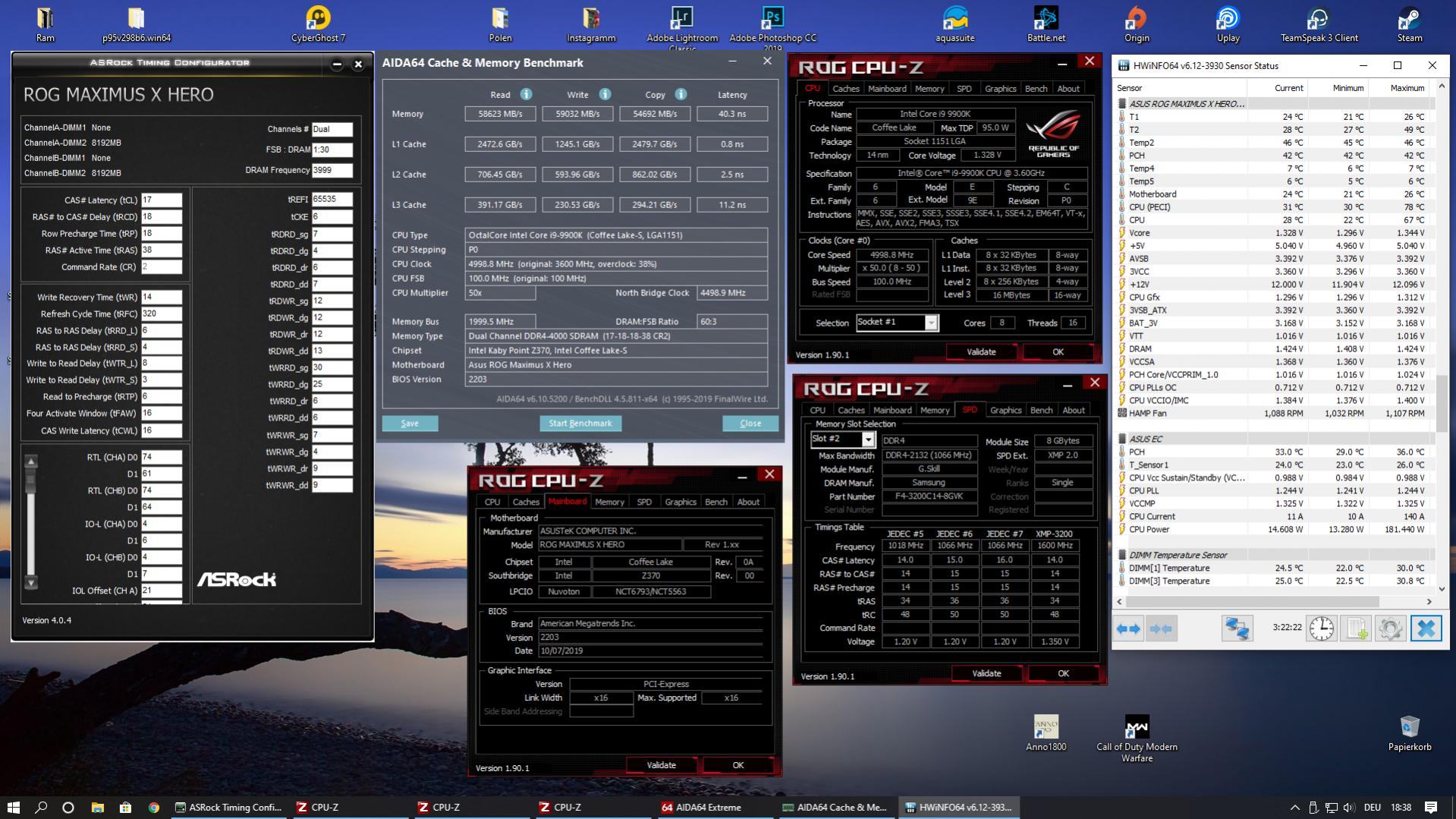The image size is (1456, 819).
Task: Click HWiNFO start logging sheet icon
Action: tap(1356, 628)
